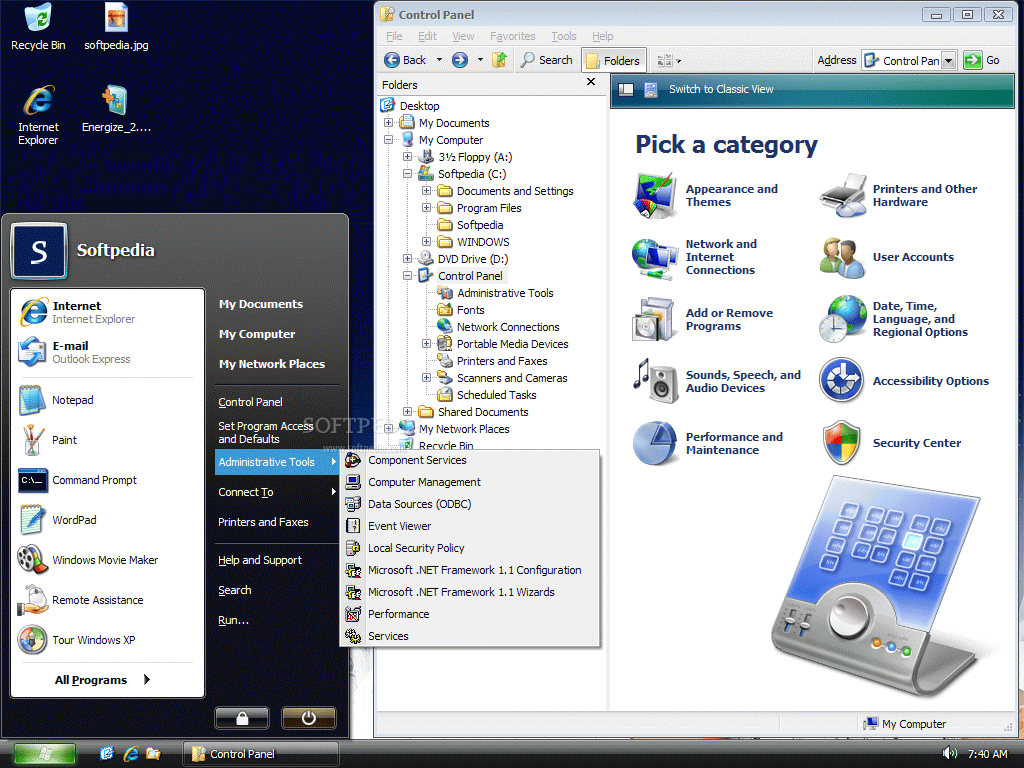Open the Performance and Maintenance icon
1024x768 pixels.
(654, 443)
